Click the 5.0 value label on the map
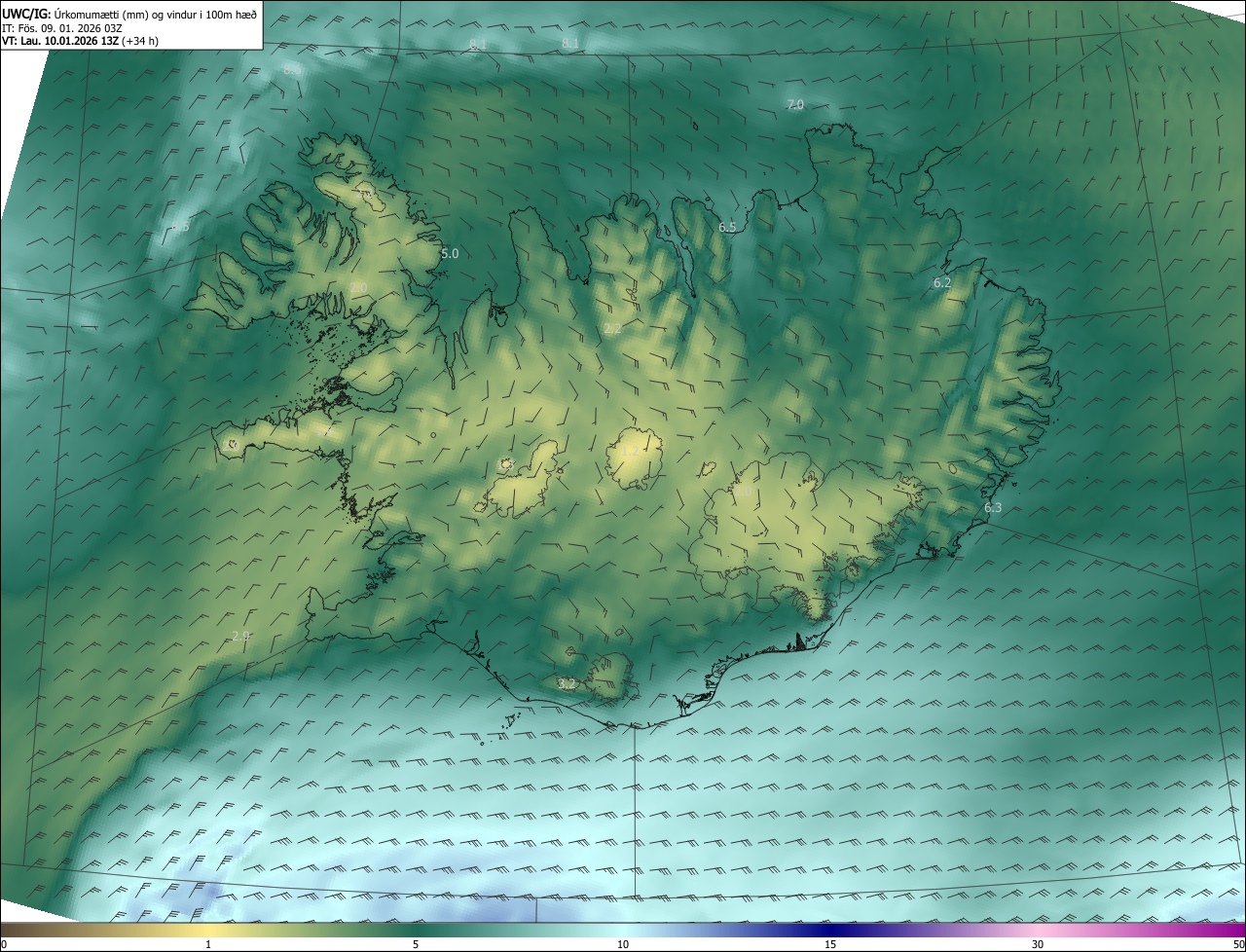Viewport: 1246px width, 952px height. coord(450,253)
